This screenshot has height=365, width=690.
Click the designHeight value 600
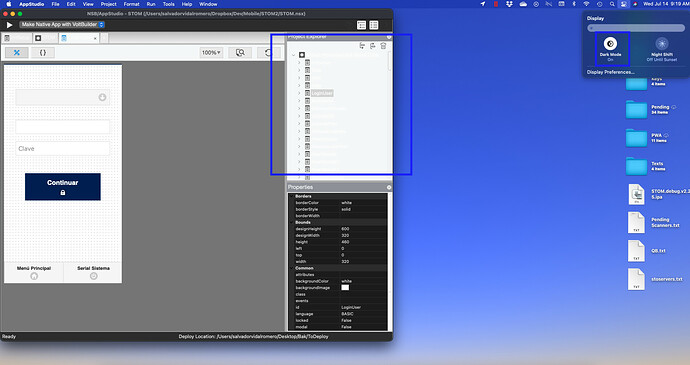(345, 229)
